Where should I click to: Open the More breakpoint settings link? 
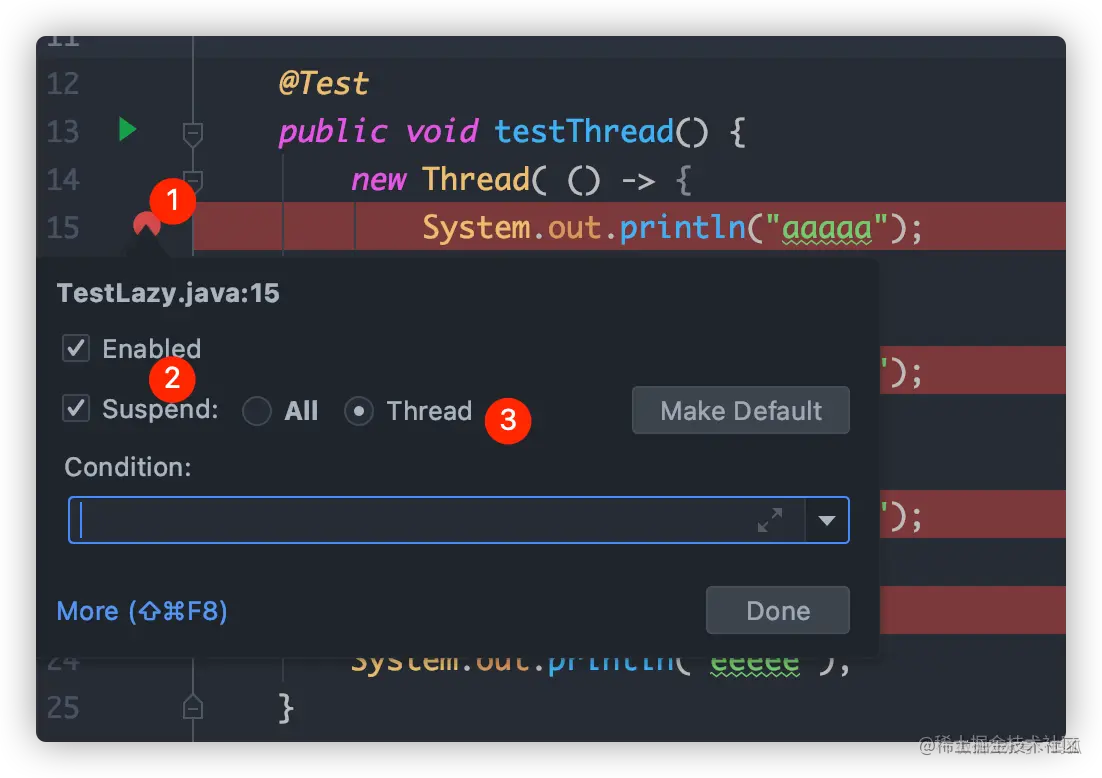pyautogui.click(x=142, y=611)
